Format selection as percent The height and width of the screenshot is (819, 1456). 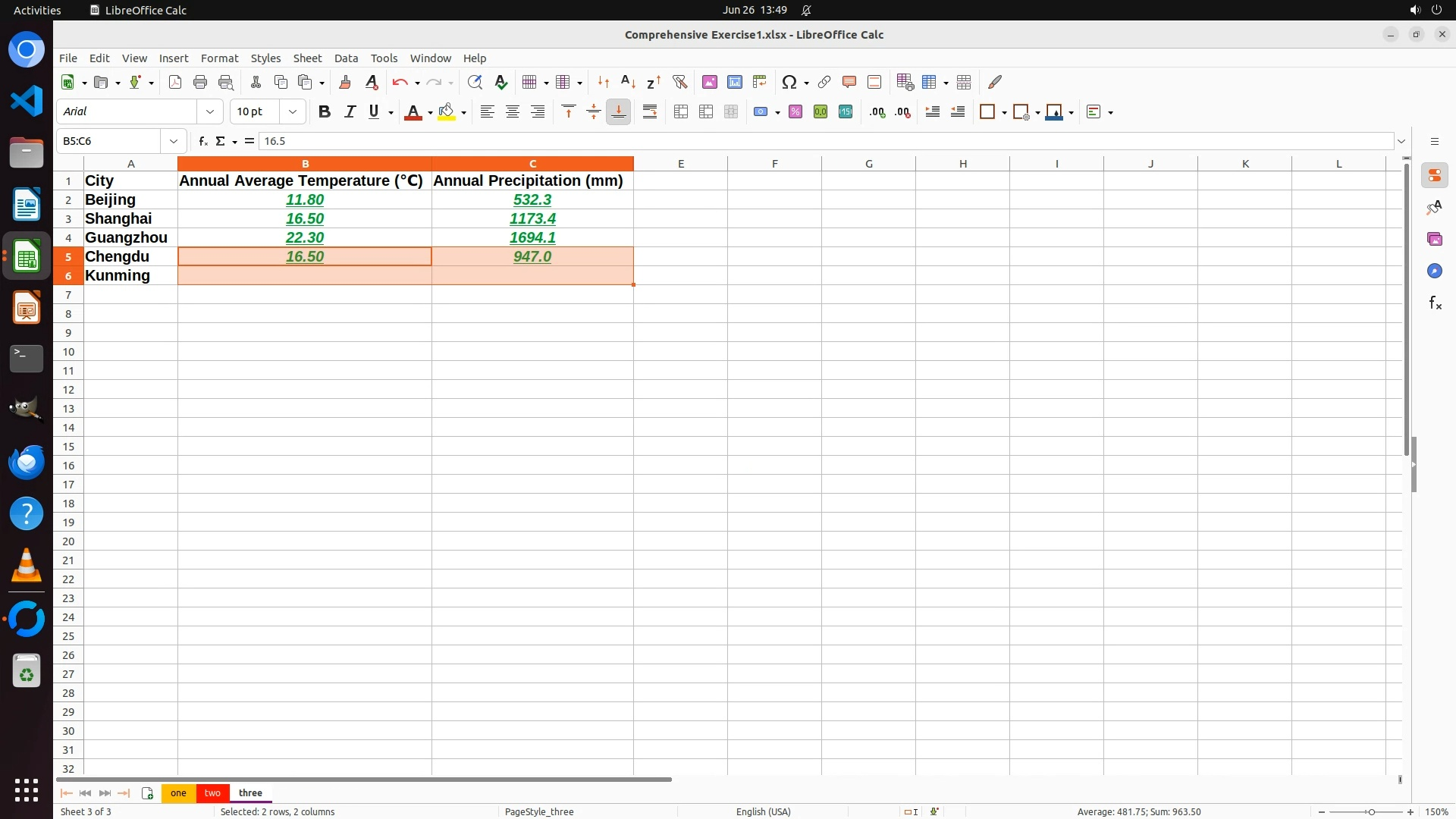point(795,112)
